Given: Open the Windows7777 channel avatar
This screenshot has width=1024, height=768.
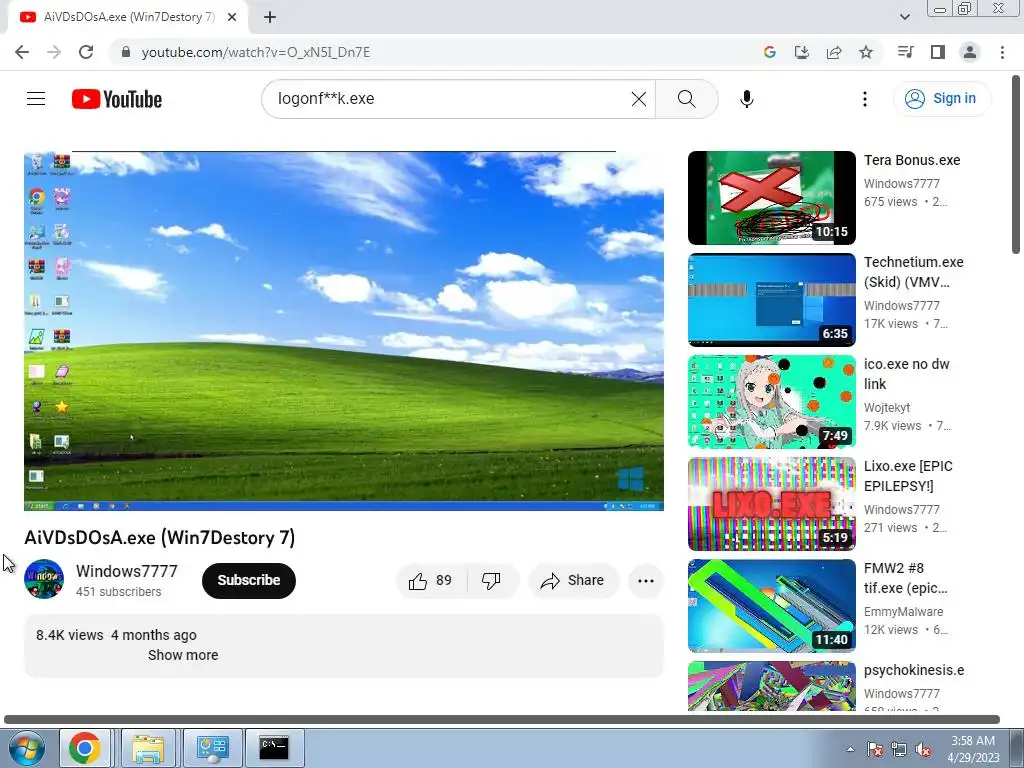Looking at the screenshot, I should 44,579.
